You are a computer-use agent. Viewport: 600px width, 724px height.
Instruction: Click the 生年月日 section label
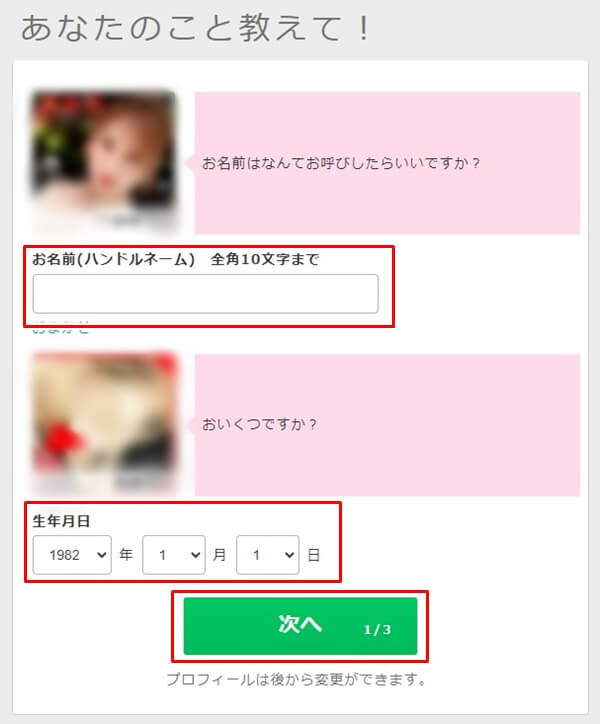click(x=61, y=521)
